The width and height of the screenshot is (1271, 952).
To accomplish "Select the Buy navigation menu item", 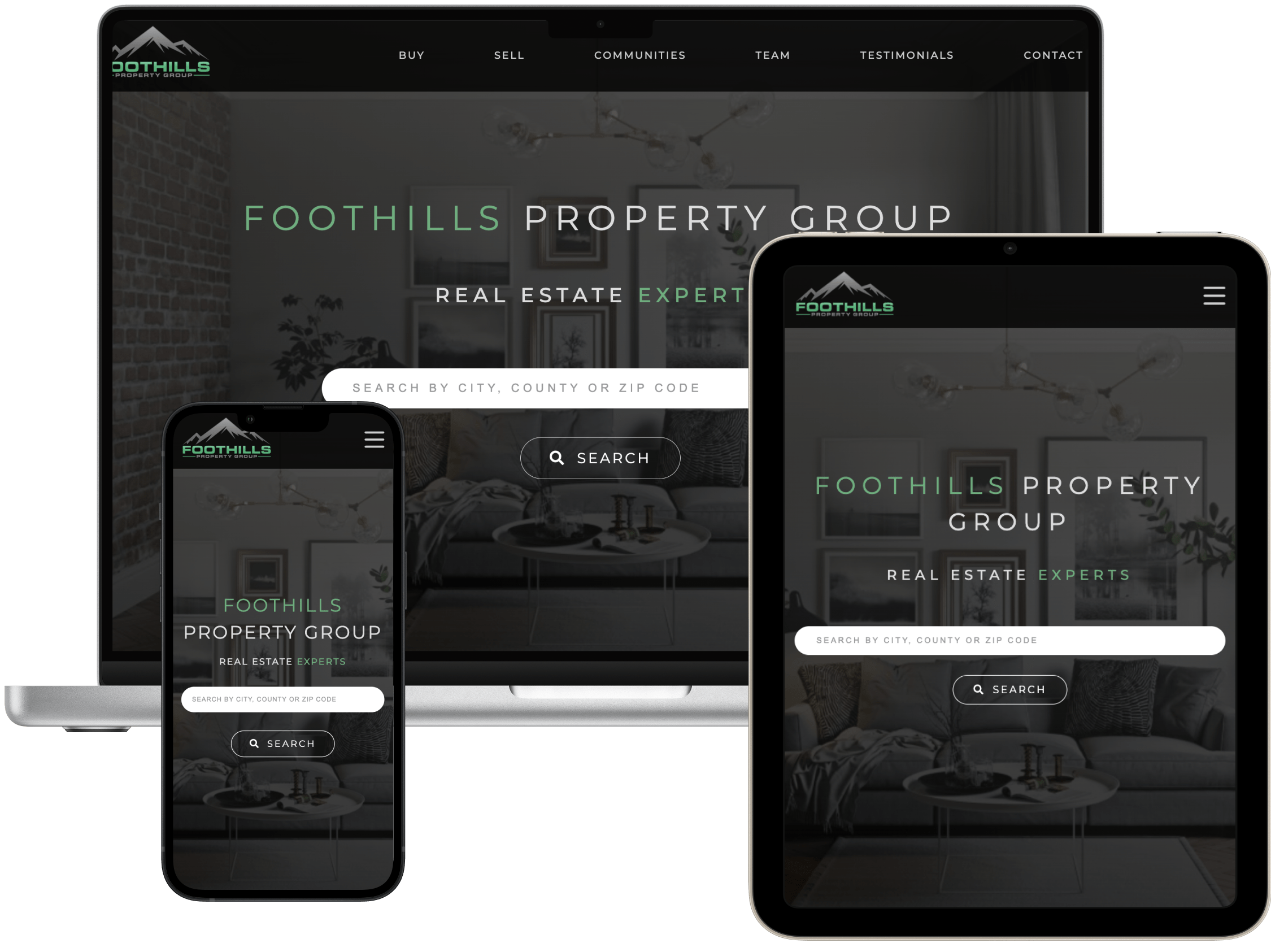I will (x=411, y=27).
